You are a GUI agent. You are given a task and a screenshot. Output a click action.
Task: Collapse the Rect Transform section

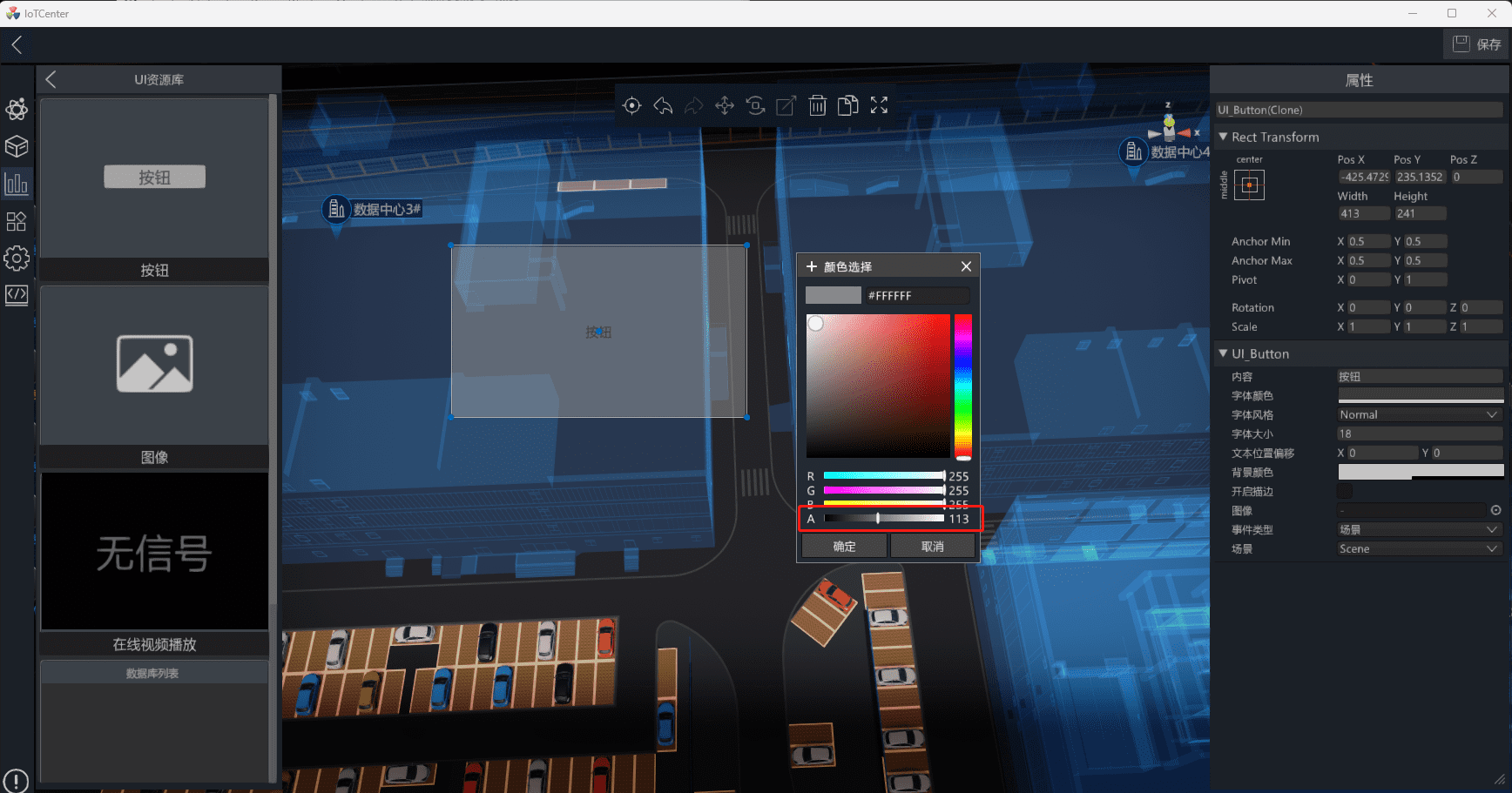pos(1223,137)
